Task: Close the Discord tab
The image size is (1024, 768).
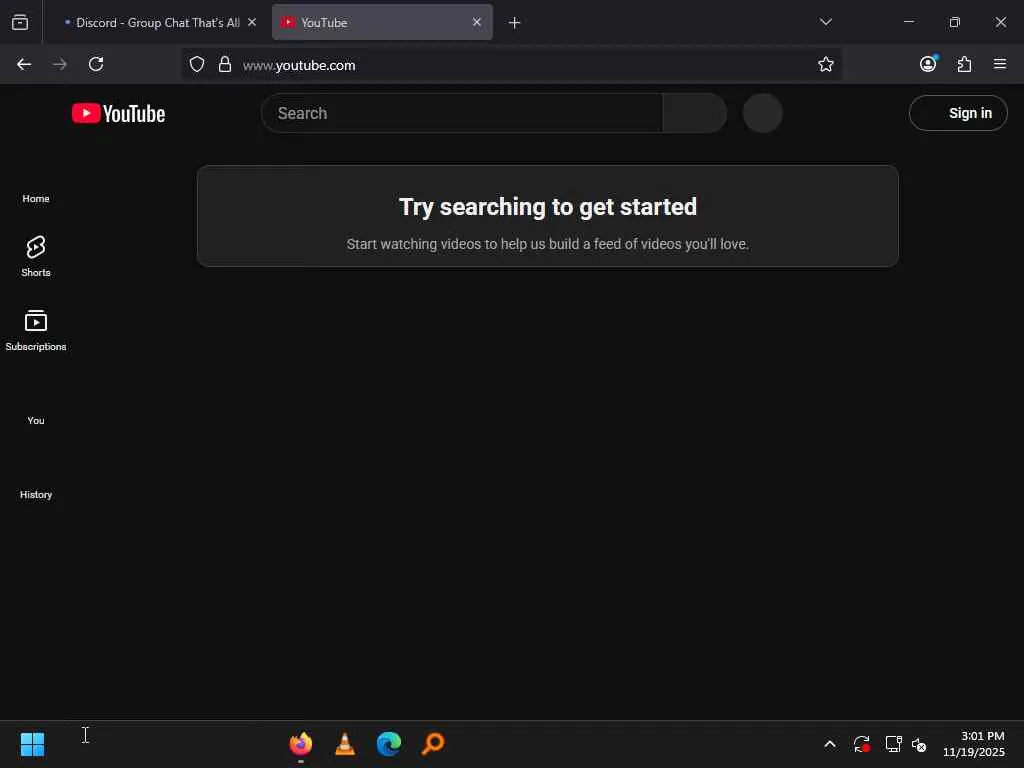Action: click(x=252, y=22)
